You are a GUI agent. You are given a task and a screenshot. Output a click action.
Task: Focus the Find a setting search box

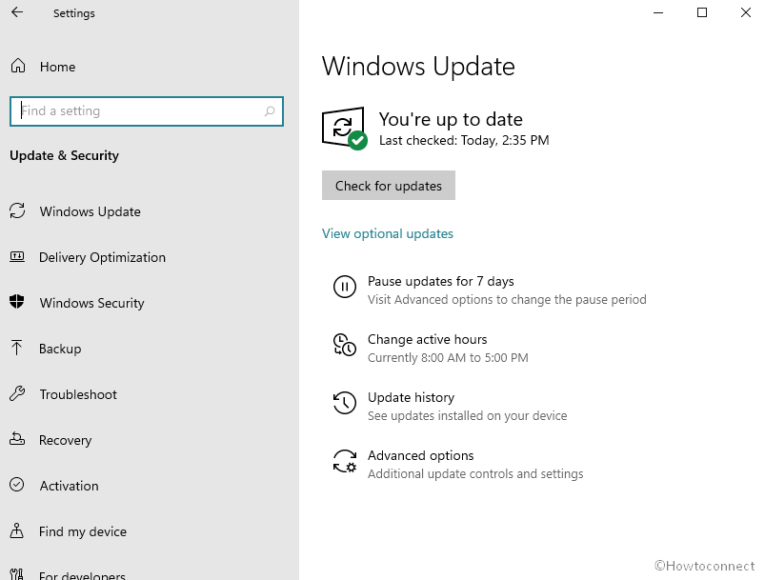pos(146,111)
